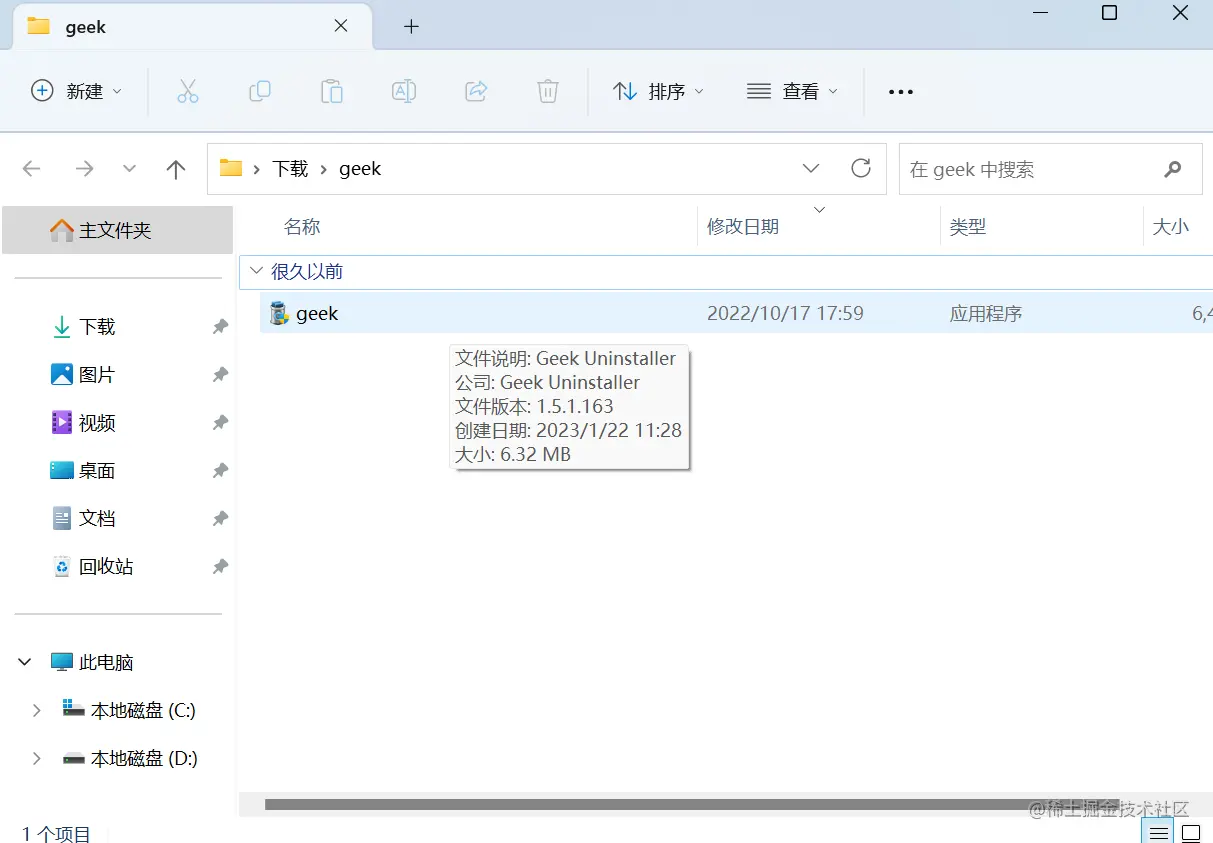1213x843 pixels.
Task: Open address bar history dropdown
Action: pyautogui.click(x=811, y=168)
